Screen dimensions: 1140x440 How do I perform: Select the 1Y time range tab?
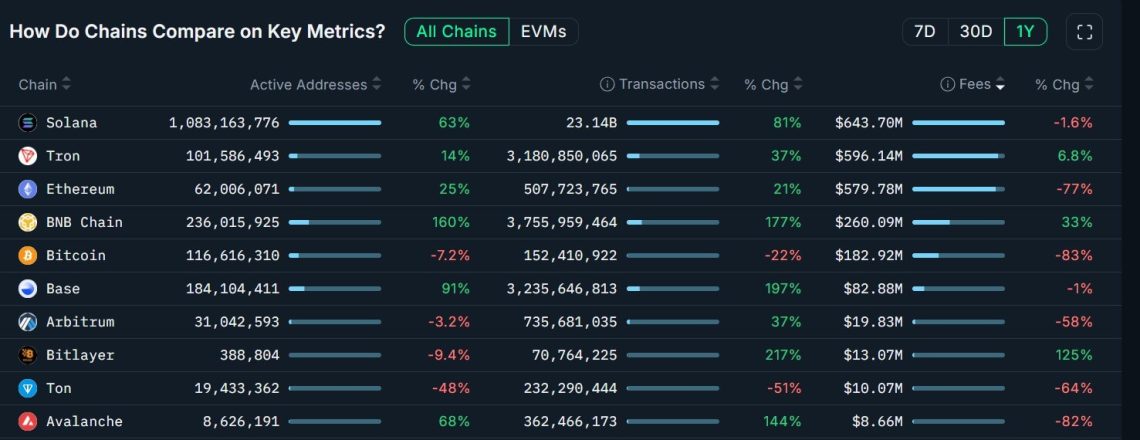(x=1025, y=32)
